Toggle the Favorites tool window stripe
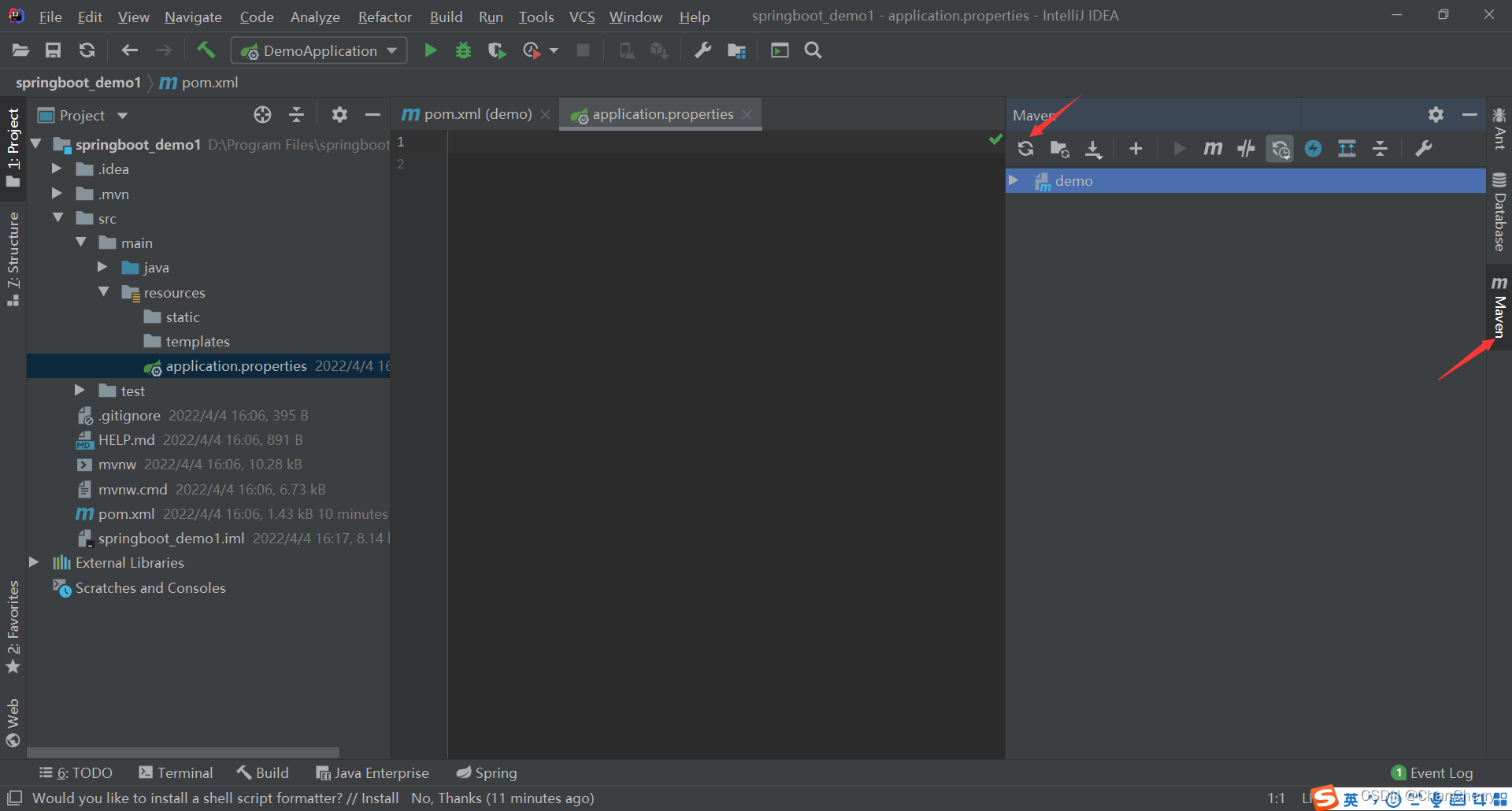This screenshot has height=811, width=1512. pos(13,627)
